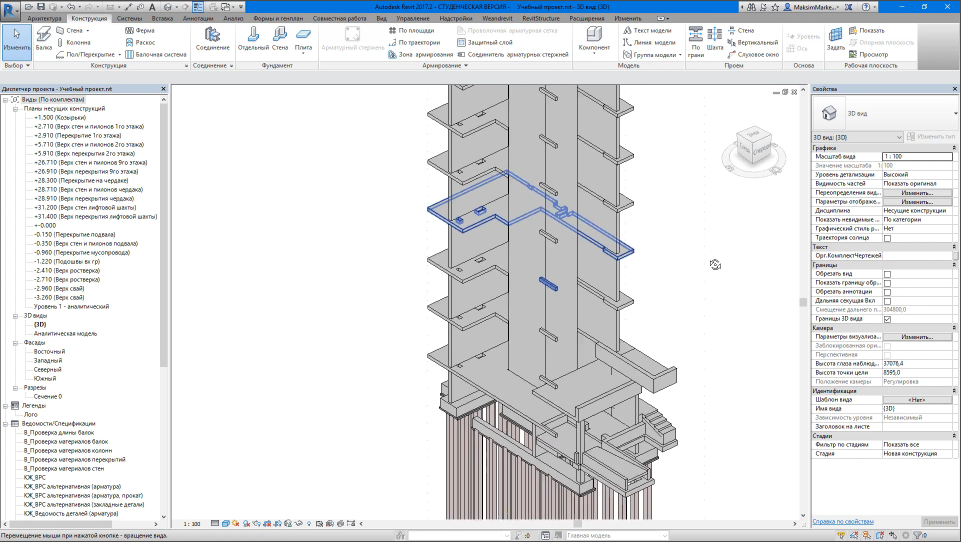This screenshot has height=542, width=961.
Task: Click the Справка по свойствам link
Action: tap(842, 521)
